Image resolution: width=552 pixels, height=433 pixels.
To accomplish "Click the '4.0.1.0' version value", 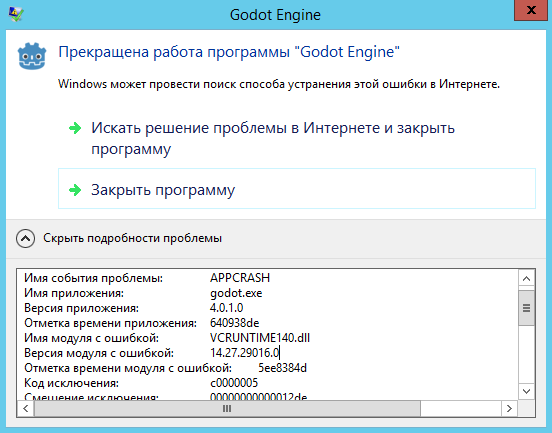I will tap(226, 308).
